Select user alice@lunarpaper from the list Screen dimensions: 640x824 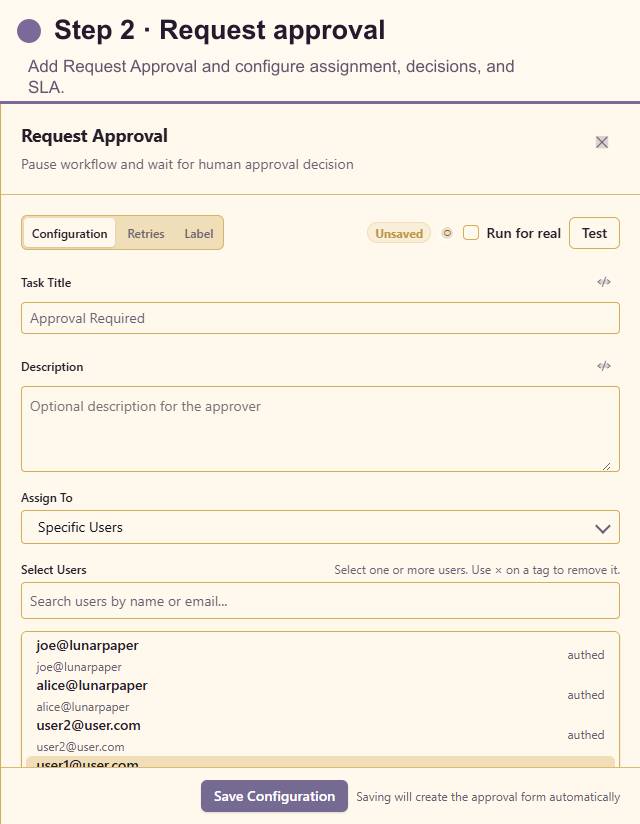pos(321,695)
